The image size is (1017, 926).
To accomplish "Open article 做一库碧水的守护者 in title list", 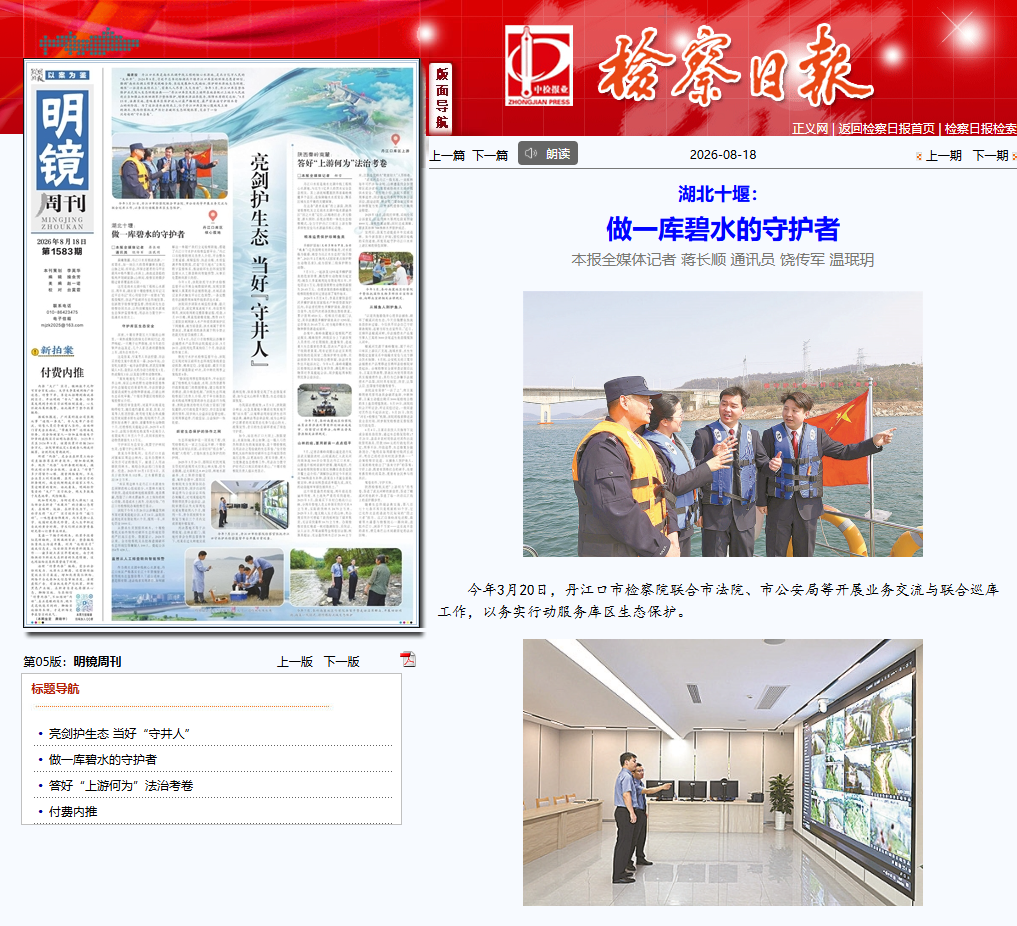I will coord(102,759).
